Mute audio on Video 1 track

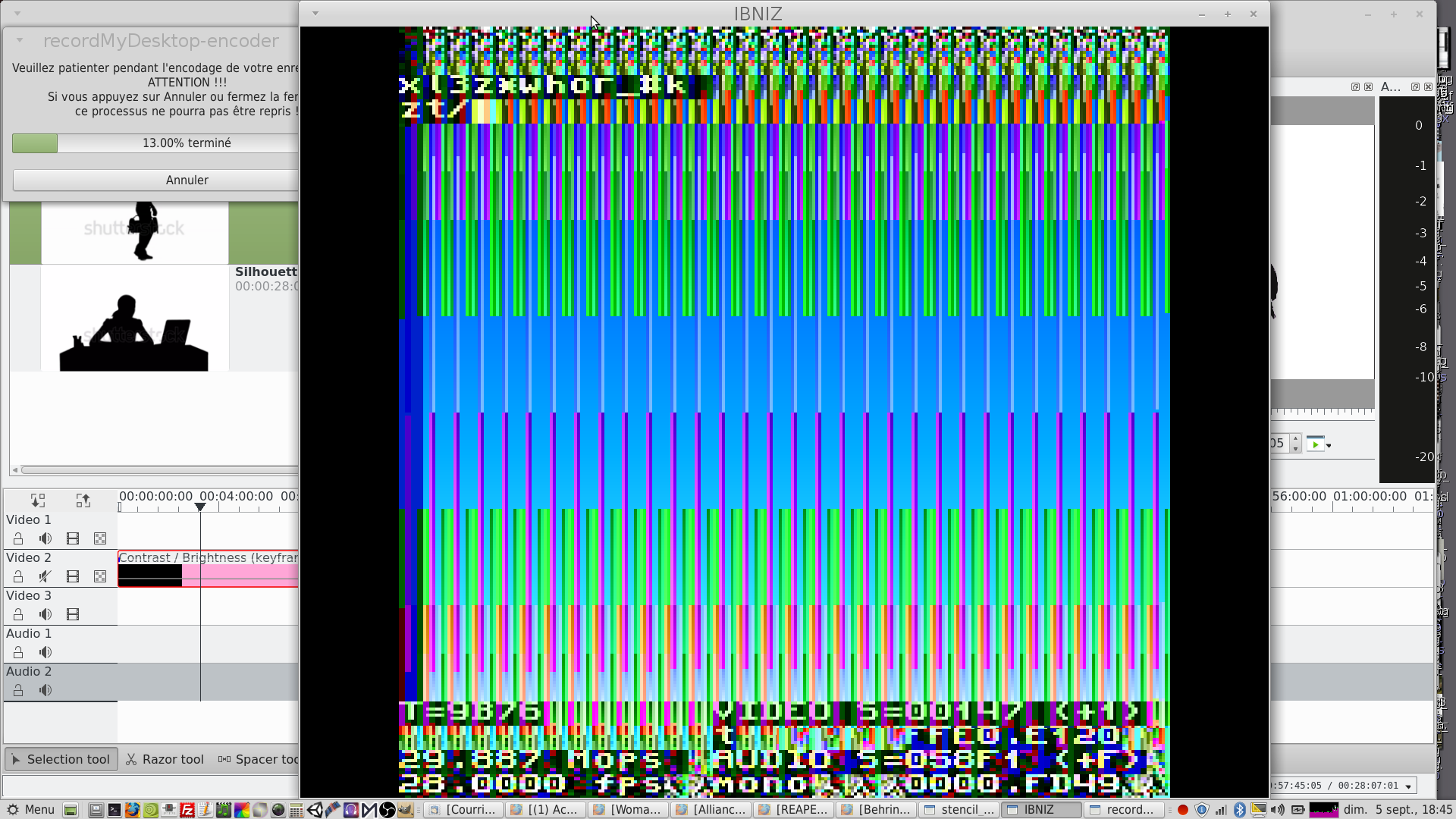click(45, 538)
